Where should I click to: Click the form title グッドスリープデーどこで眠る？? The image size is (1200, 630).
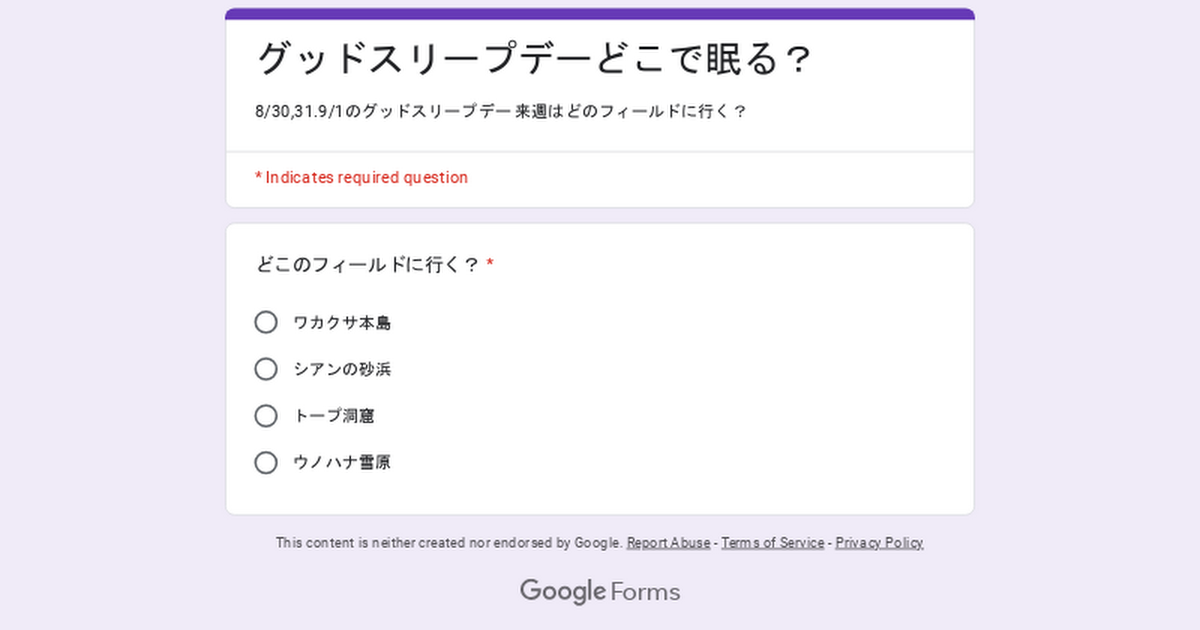point(533,60)
